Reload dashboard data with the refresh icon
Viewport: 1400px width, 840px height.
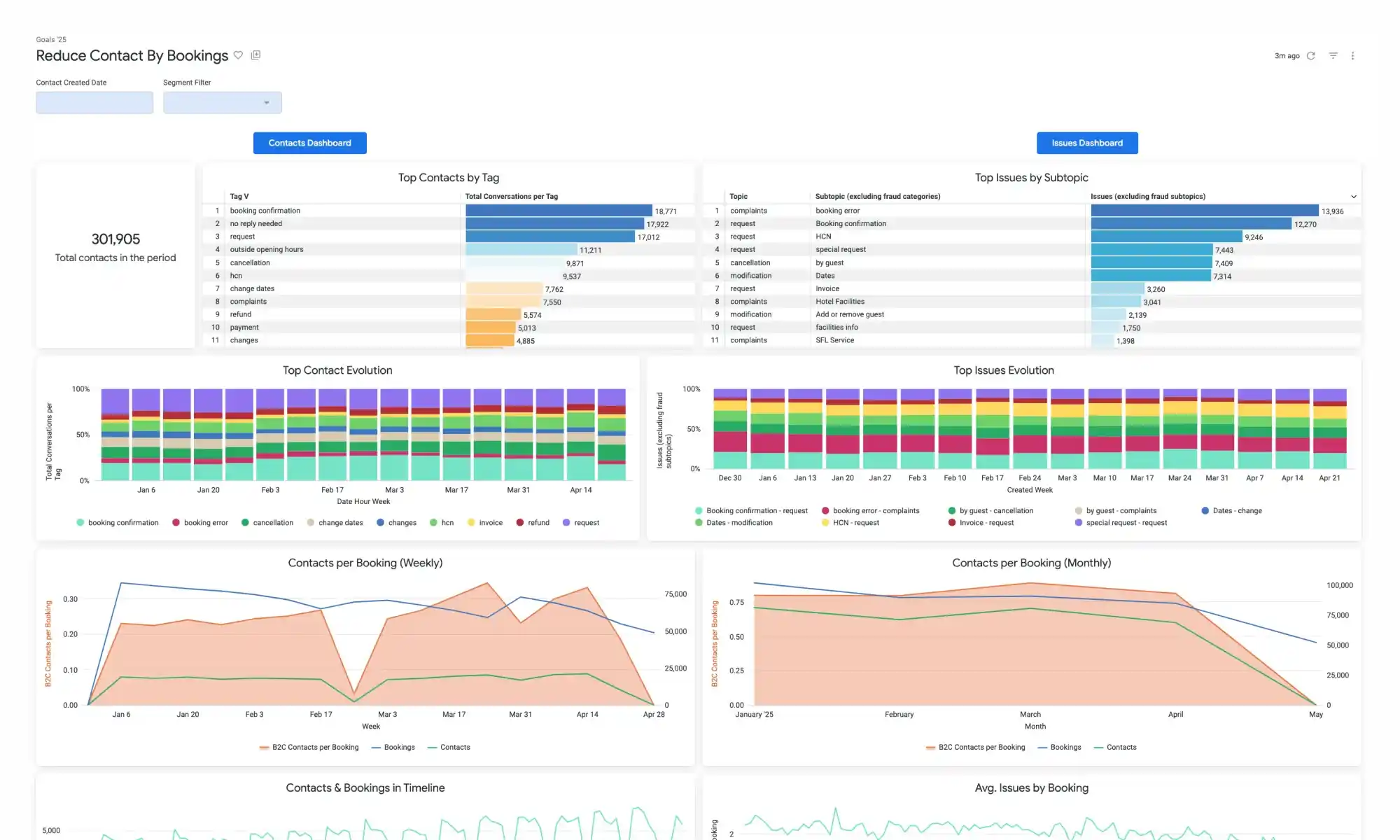tap(1311, 56)
